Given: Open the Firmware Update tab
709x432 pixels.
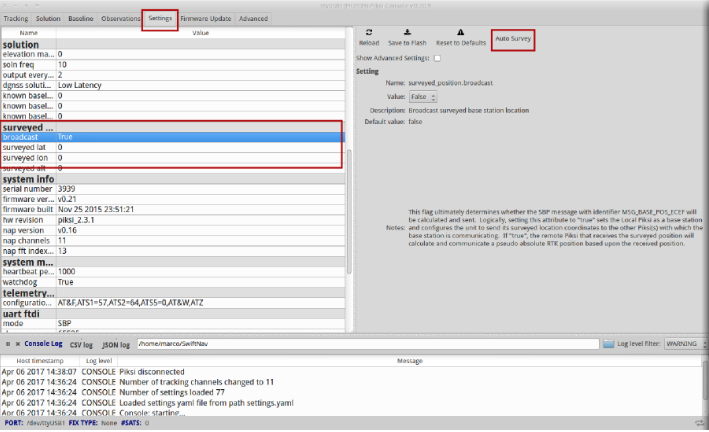Looking at the screenshot, I should (x=206, y=18).
